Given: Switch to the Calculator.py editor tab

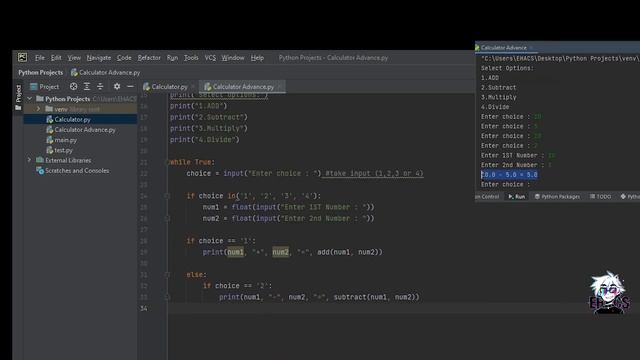Looking at the screenshot, I should pos(169,87).
